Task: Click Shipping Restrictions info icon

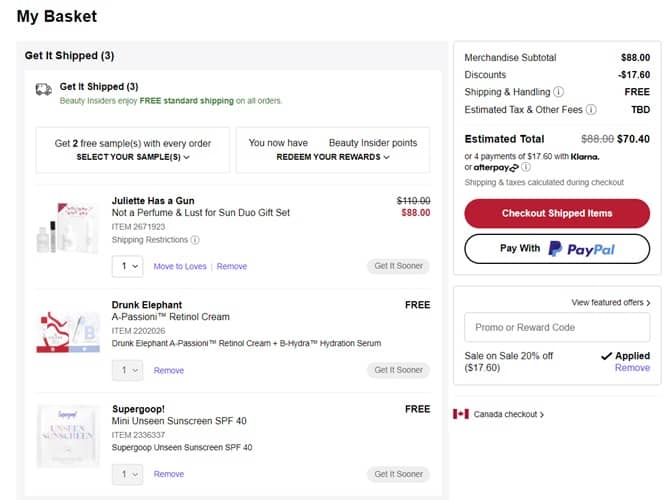Action: [x=194, y=240]
